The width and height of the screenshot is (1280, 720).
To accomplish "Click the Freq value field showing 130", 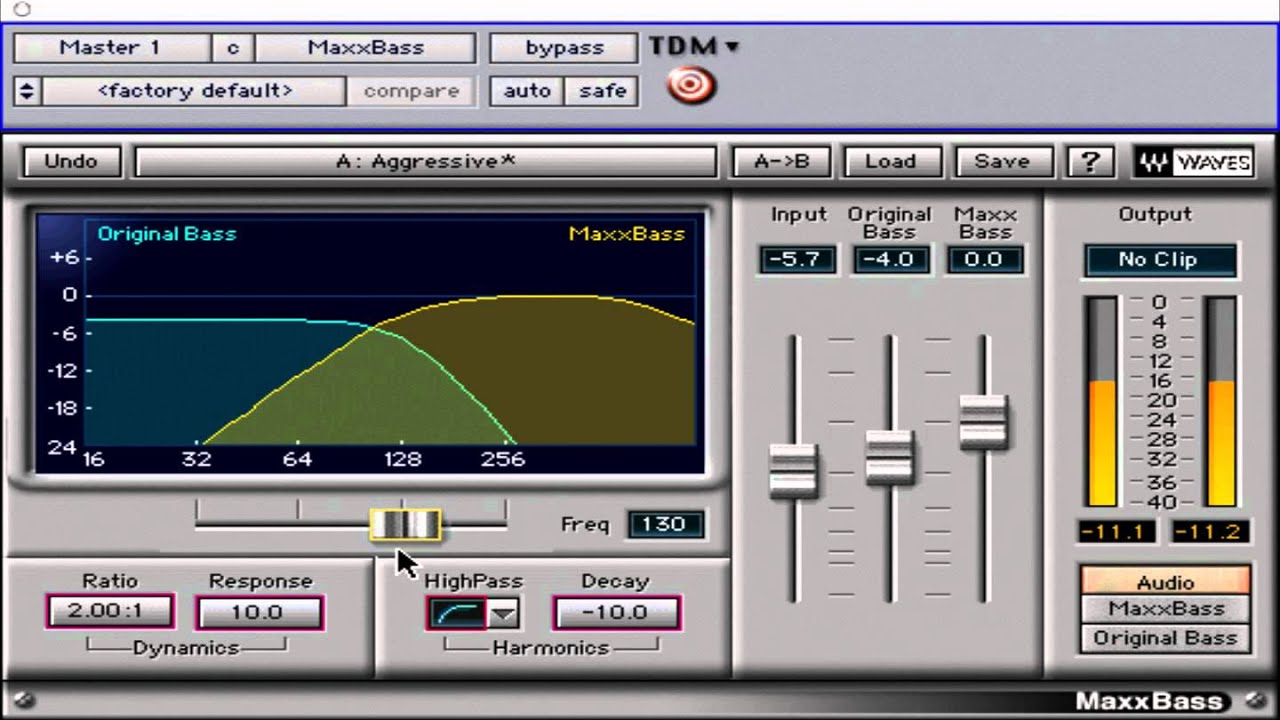I will [665, 524].
